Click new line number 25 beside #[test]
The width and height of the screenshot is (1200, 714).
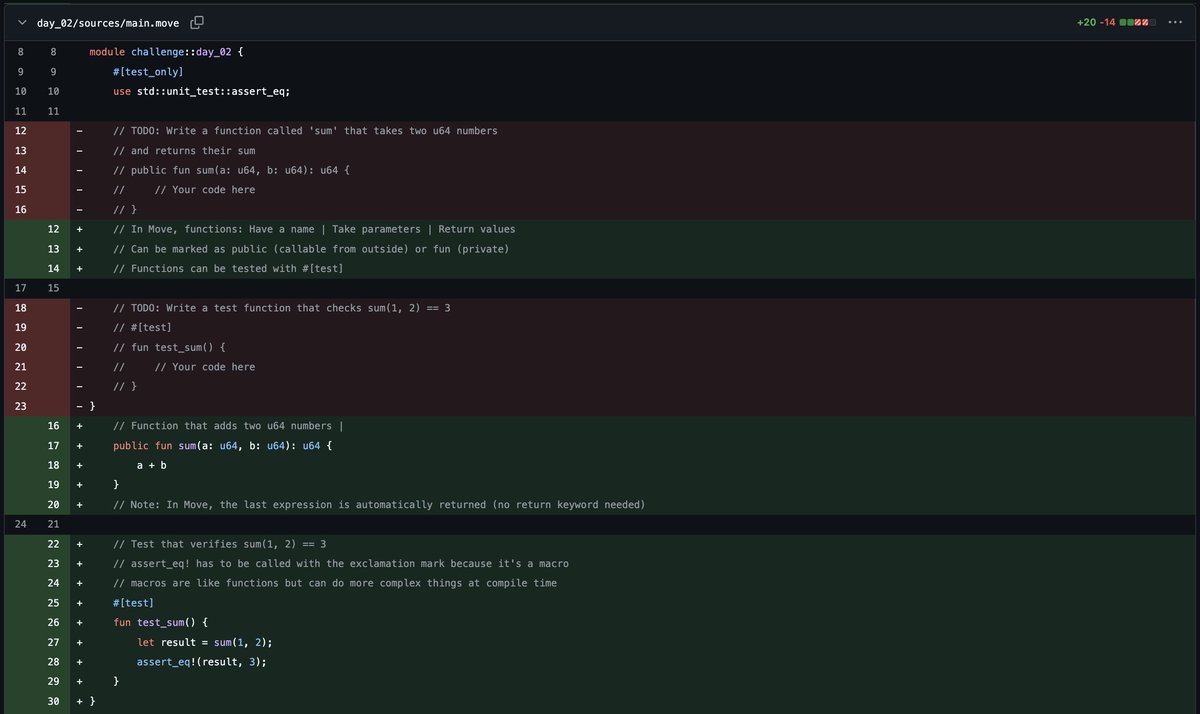[54, 602]
